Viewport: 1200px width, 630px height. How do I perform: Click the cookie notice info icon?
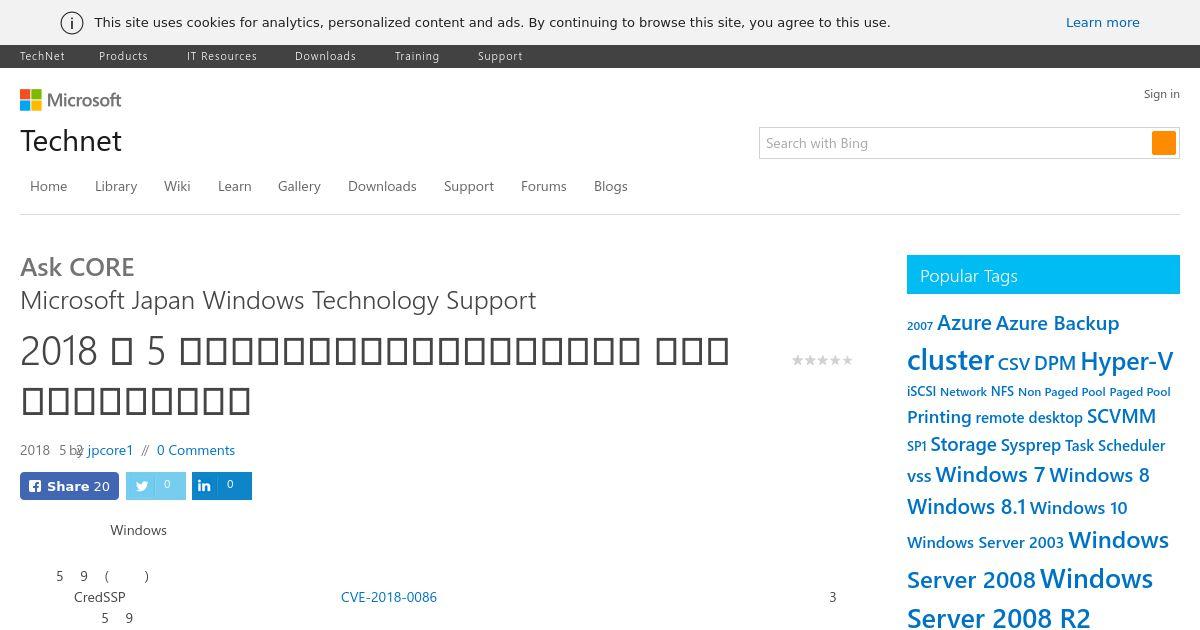[72, 22]
